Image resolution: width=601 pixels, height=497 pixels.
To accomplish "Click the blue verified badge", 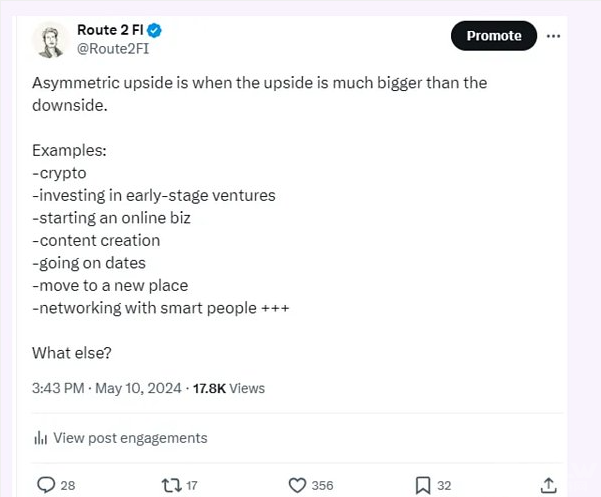I will 154,30.
